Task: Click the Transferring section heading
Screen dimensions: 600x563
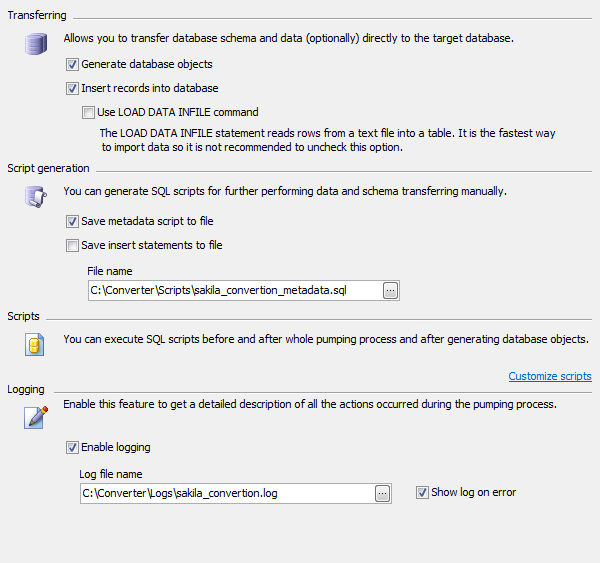Action: [38, 17]
